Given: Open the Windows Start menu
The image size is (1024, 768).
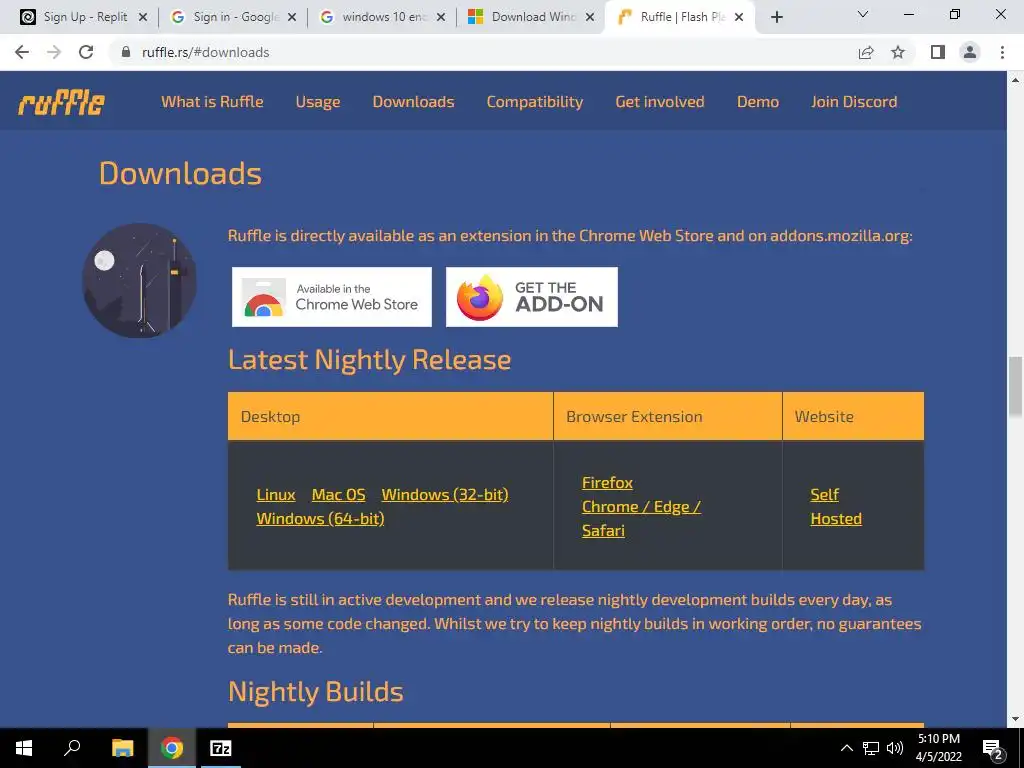Looking at the screenshot, I should tap(24, 748).
